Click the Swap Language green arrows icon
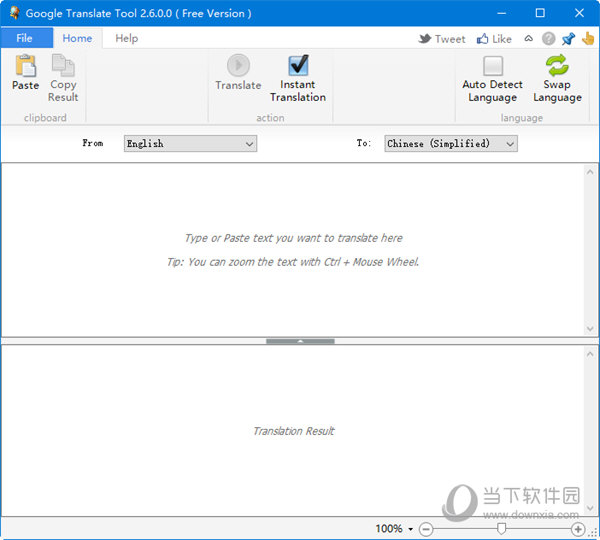The image size is (600, 540). click(x=557, y=65)
